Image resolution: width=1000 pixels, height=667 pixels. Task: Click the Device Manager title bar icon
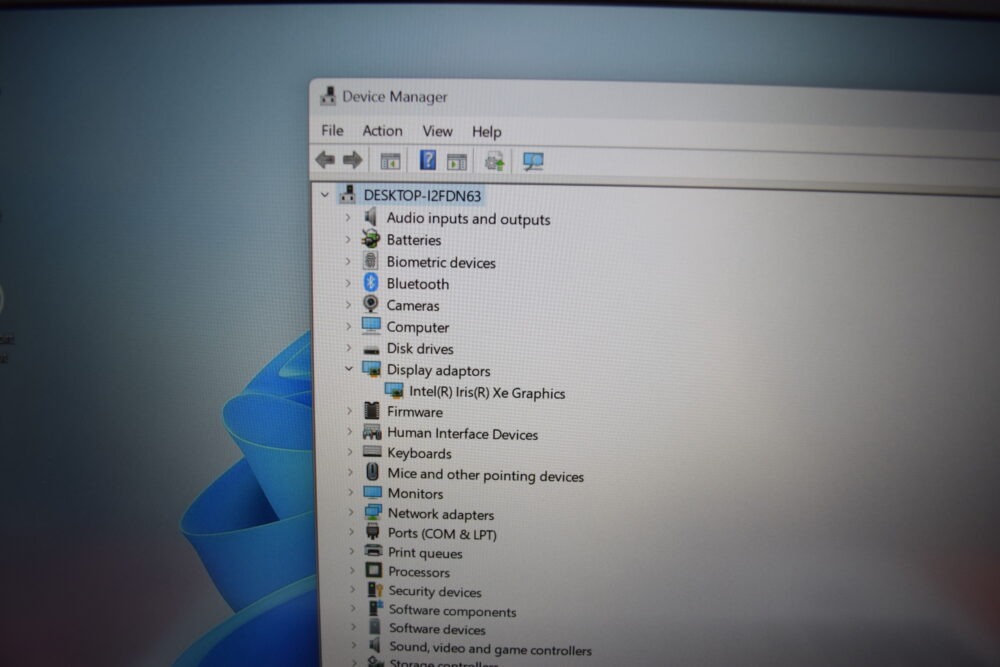tap(328, 96)
